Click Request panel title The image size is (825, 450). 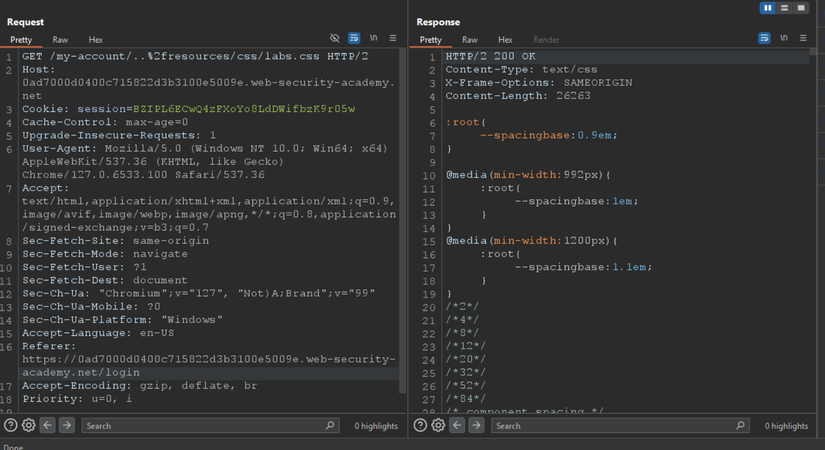point(25,22)
